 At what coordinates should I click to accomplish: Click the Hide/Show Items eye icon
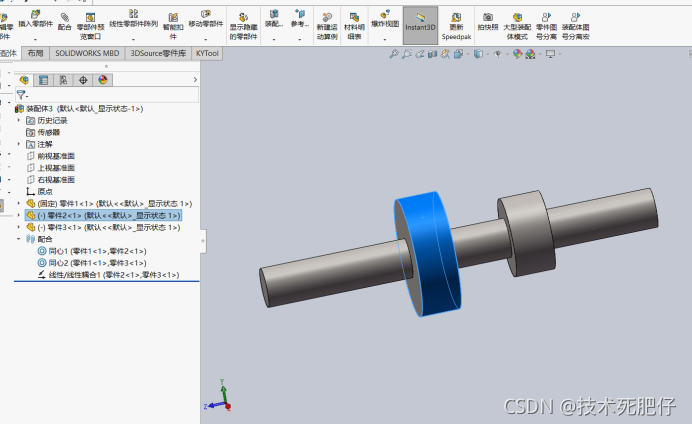pos(498,54)
